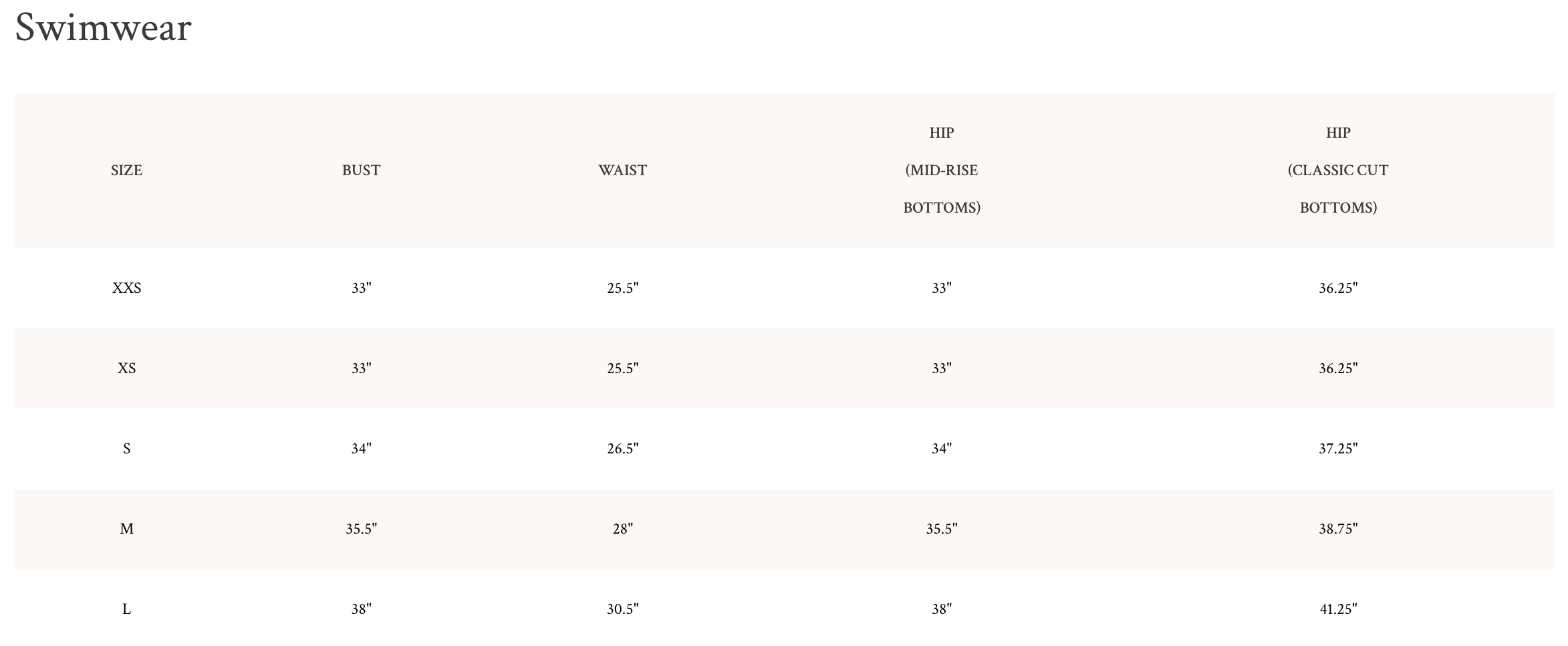1568x646 pixels.
Task: Click the 26.5" waist measurement
Action: 622,449
